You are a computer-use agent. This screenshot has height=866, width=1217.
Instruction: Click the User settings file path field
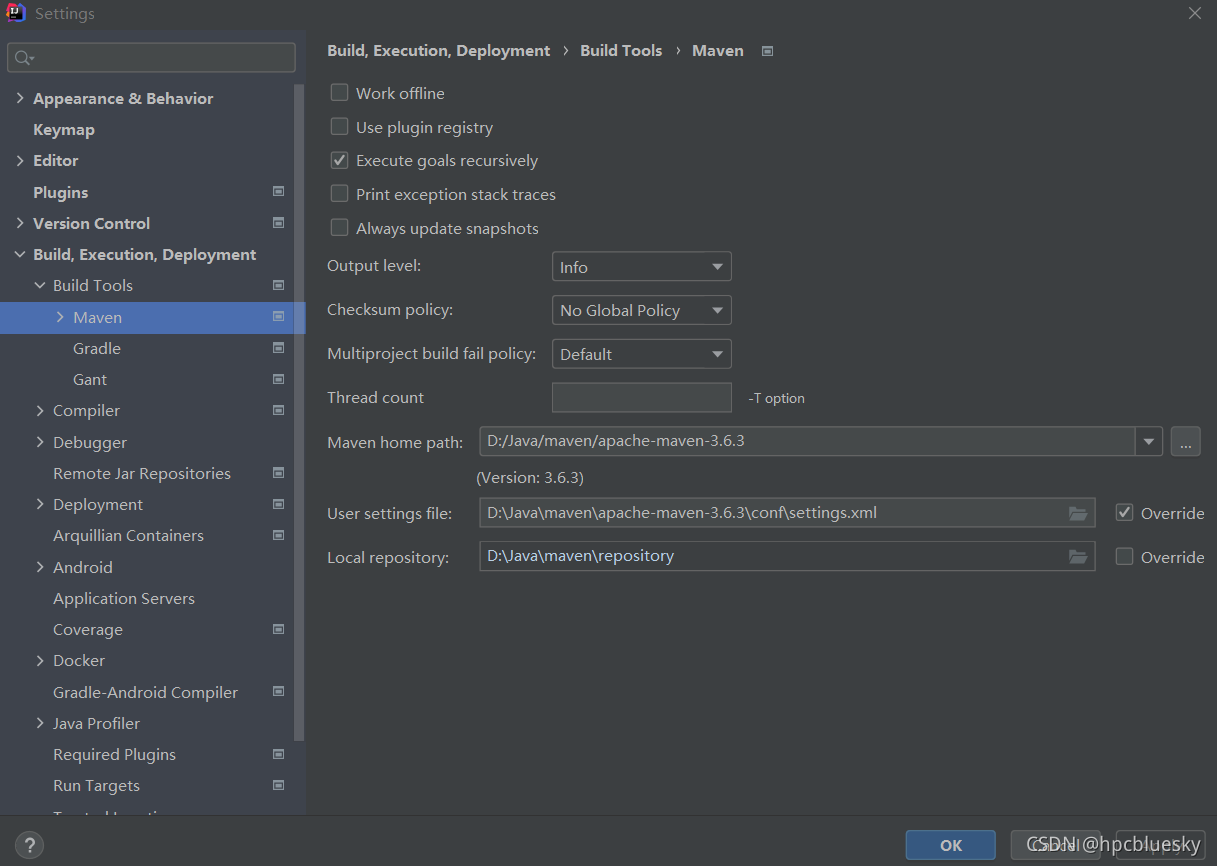click(787, 513)
